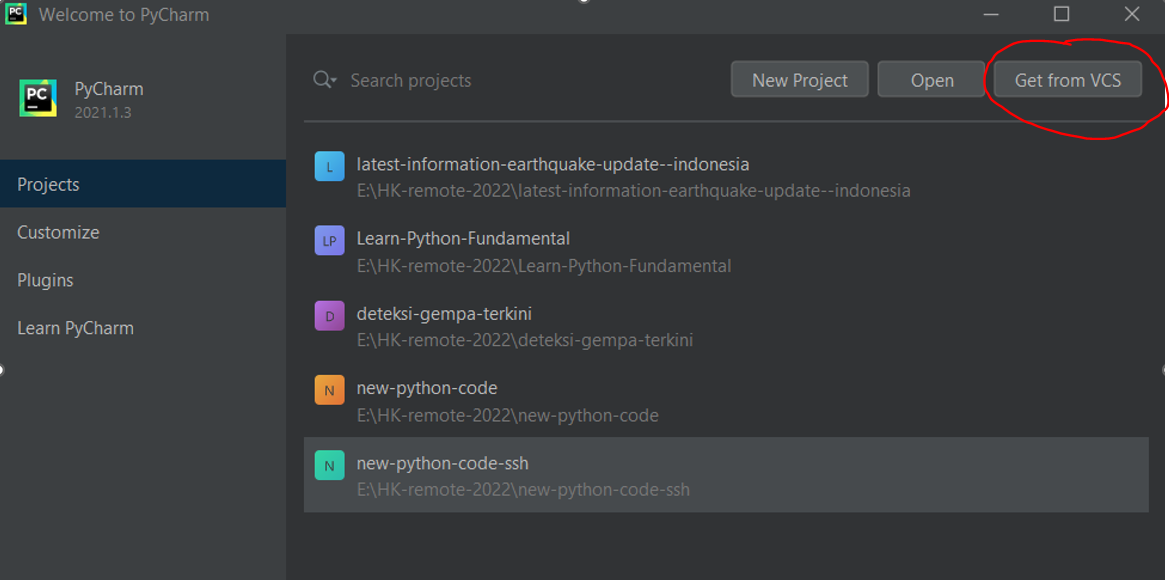Click the purple deteksi-gempa-terkini icon

329,315
